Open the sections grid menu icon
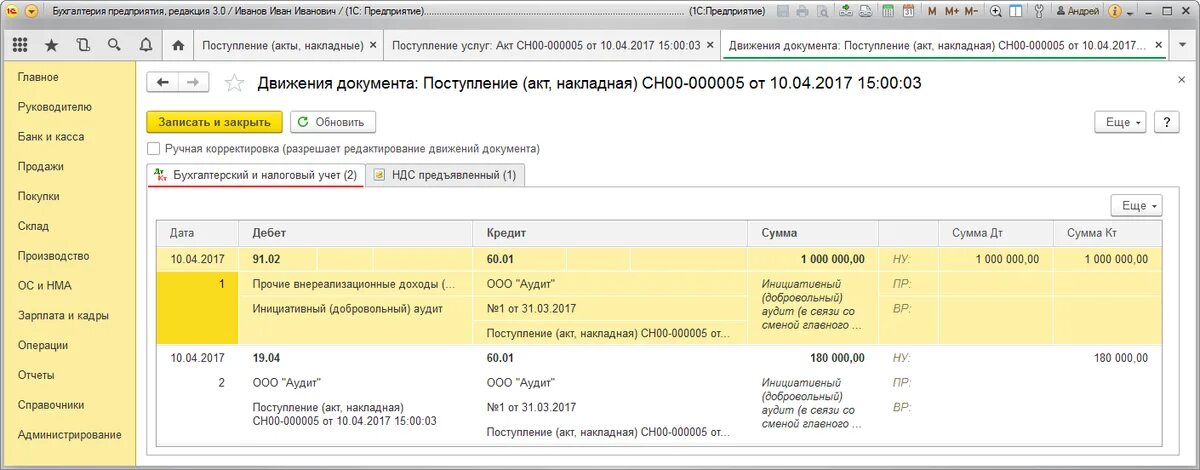 (x=20, y=45)
